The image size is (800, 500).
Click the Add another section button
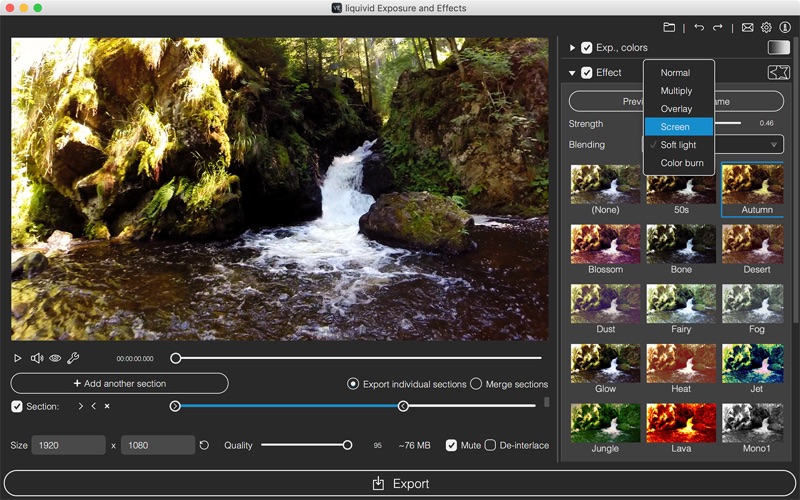(119, 383)
